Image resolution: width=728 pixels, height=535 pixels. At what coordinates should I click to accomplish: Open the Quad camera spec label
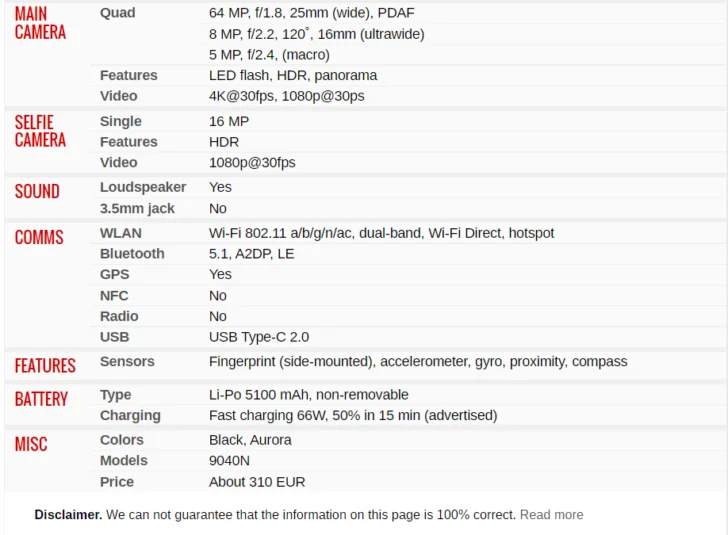pyautogui.click(x=117, y=13)
